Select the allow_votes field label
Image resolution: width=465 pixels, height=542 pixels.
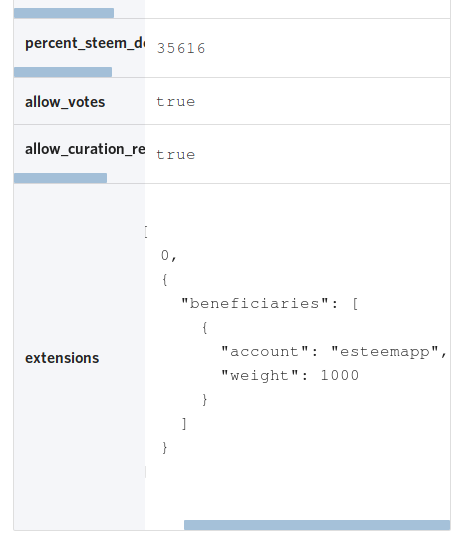(x=65, y=102)
